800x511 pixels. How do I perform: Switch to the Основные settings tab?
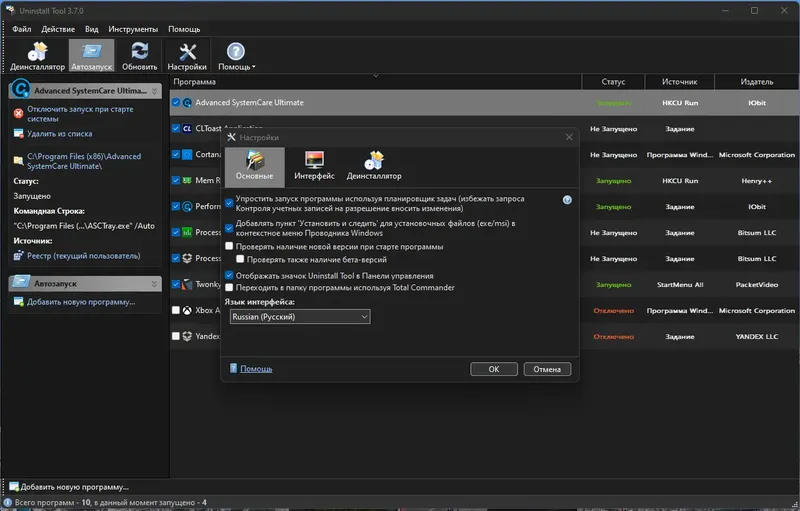255,167
